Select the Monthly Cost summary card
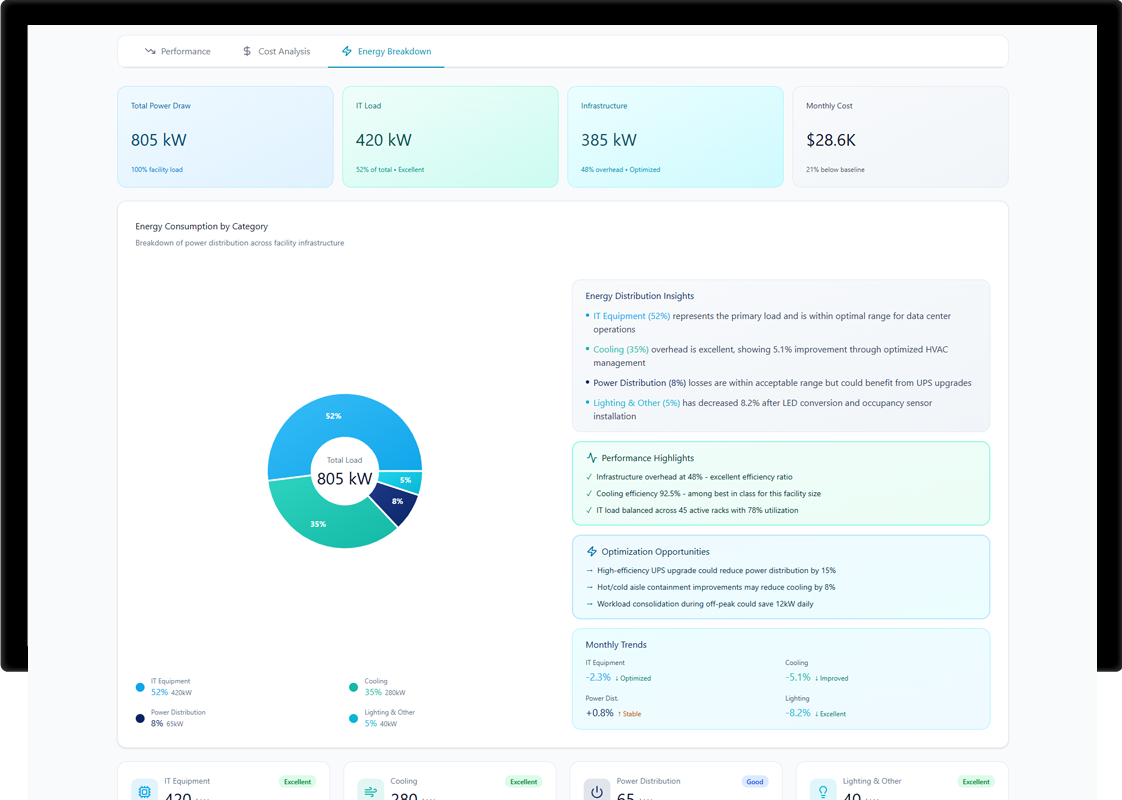 point(900,137)
